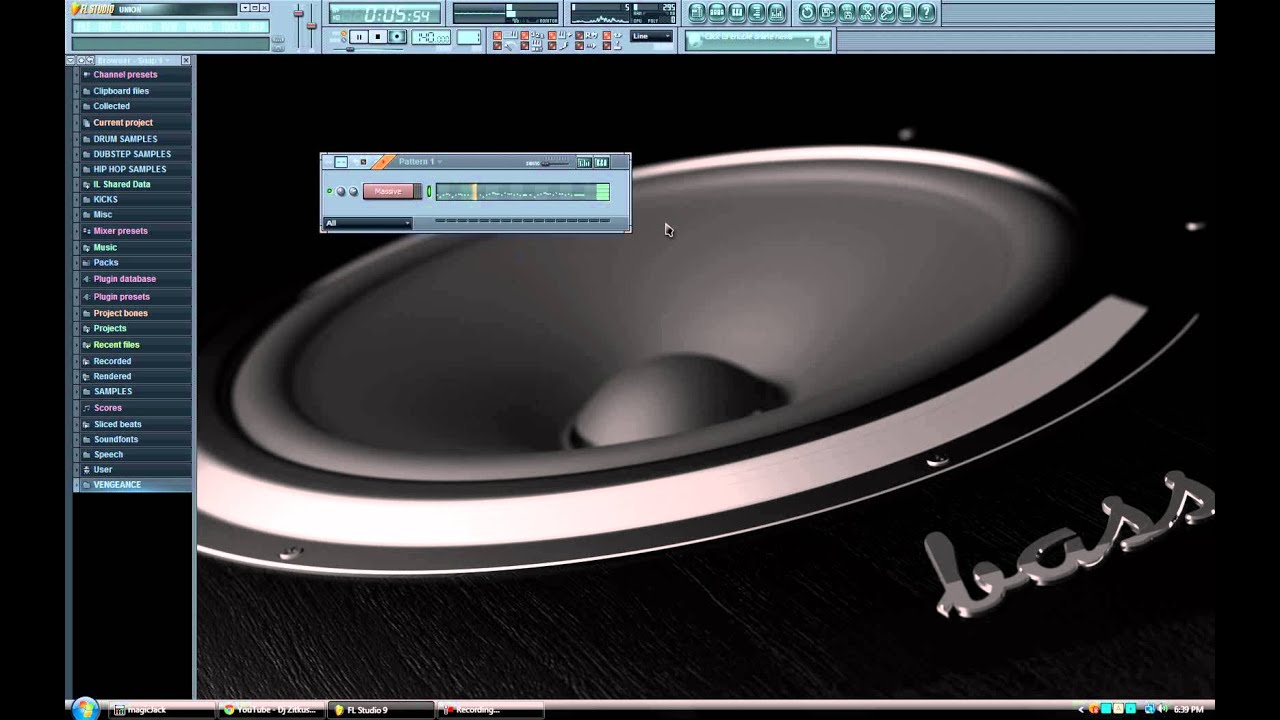Adjust the swing slider in step sequencer
This screenshot has width=1280, height=720.
point(556,163)
